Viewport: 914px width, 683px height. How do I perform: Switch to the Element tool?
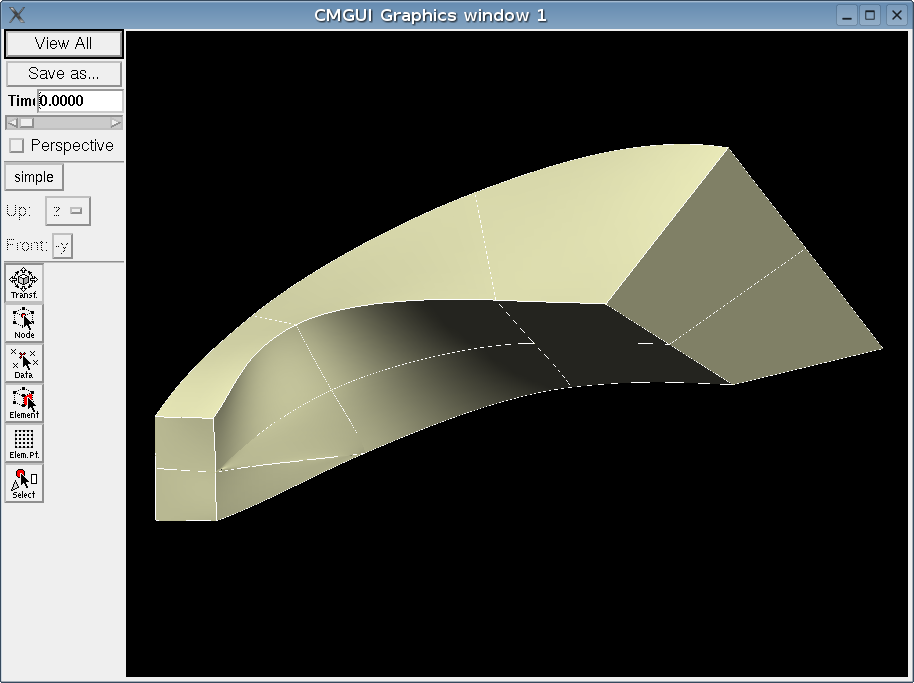[x=24, y=403]
